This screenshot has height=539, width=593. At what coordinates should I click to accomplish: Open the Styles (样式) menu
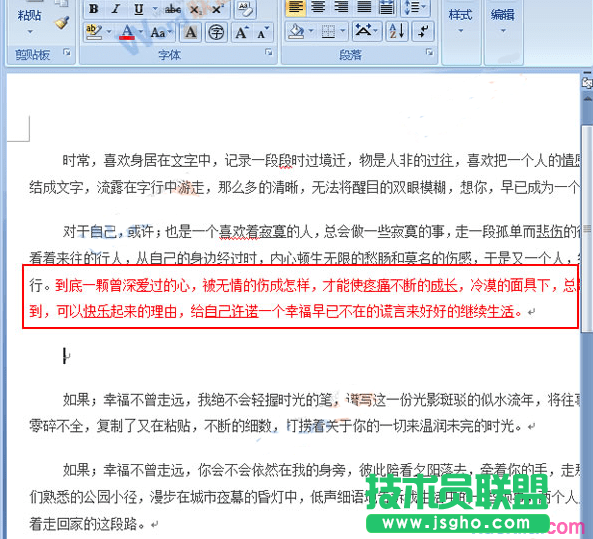click(x=460, y=21)
